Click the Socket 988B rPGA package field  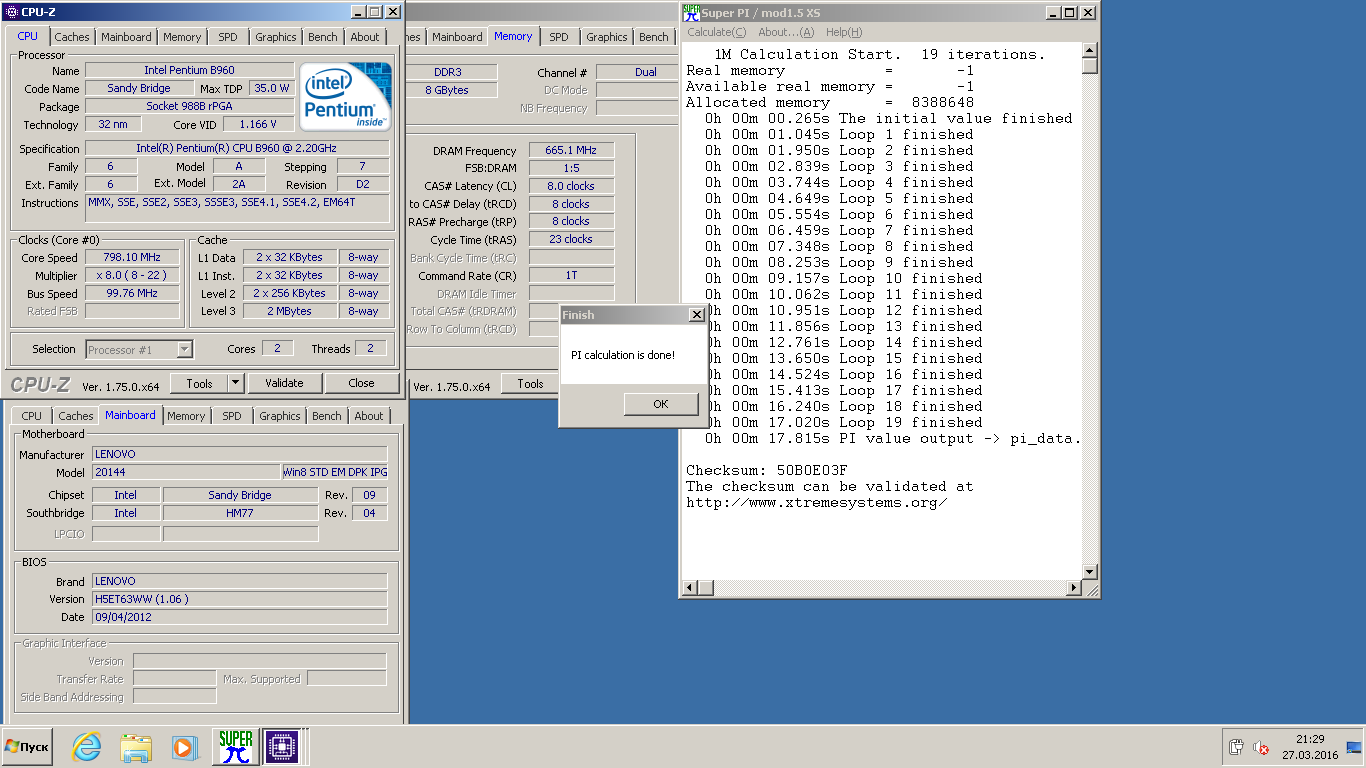point(190,106)
